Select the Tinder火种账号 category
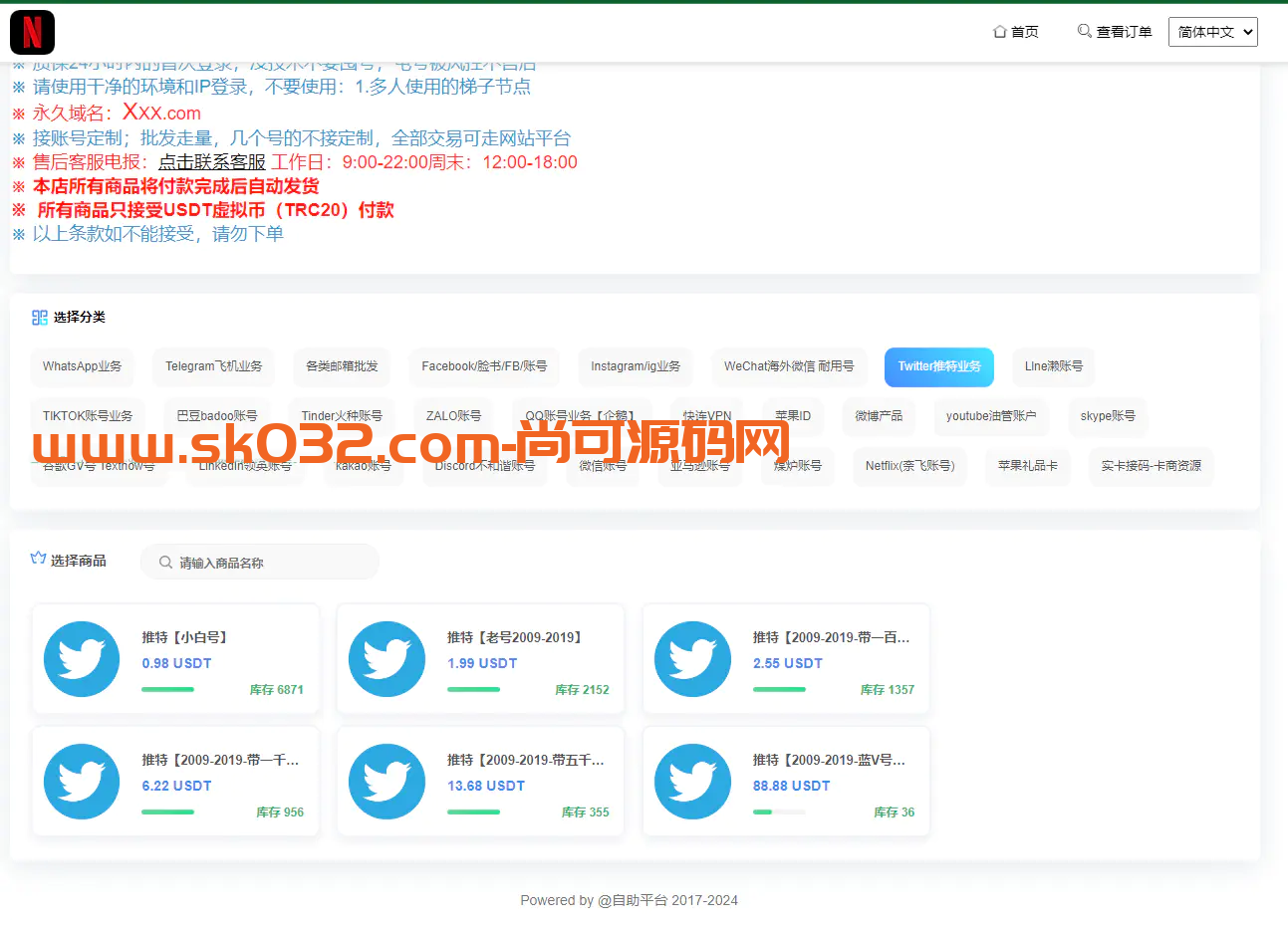This screenshot has width=1288, height=927. point(342,416)
